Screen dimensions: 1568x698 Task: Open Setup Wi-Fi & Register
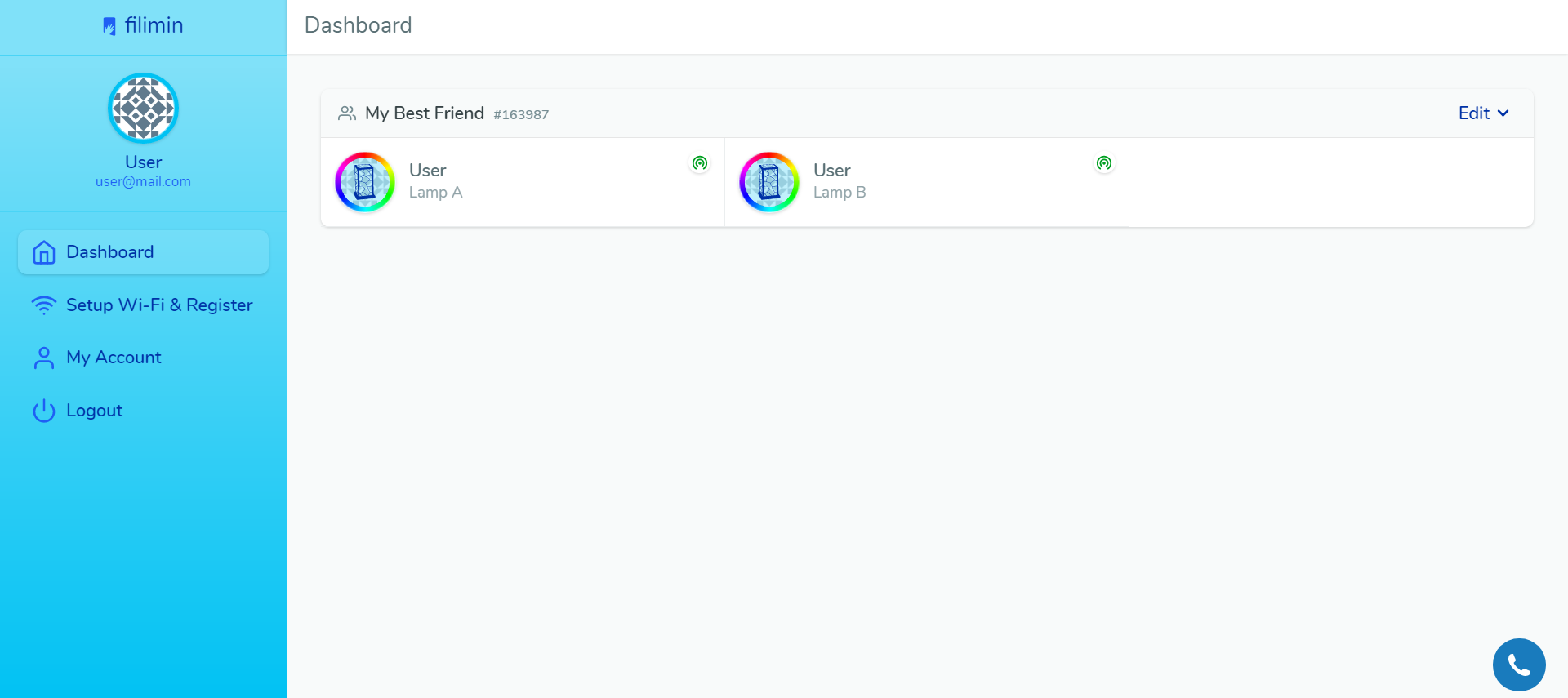click(143, 305)
